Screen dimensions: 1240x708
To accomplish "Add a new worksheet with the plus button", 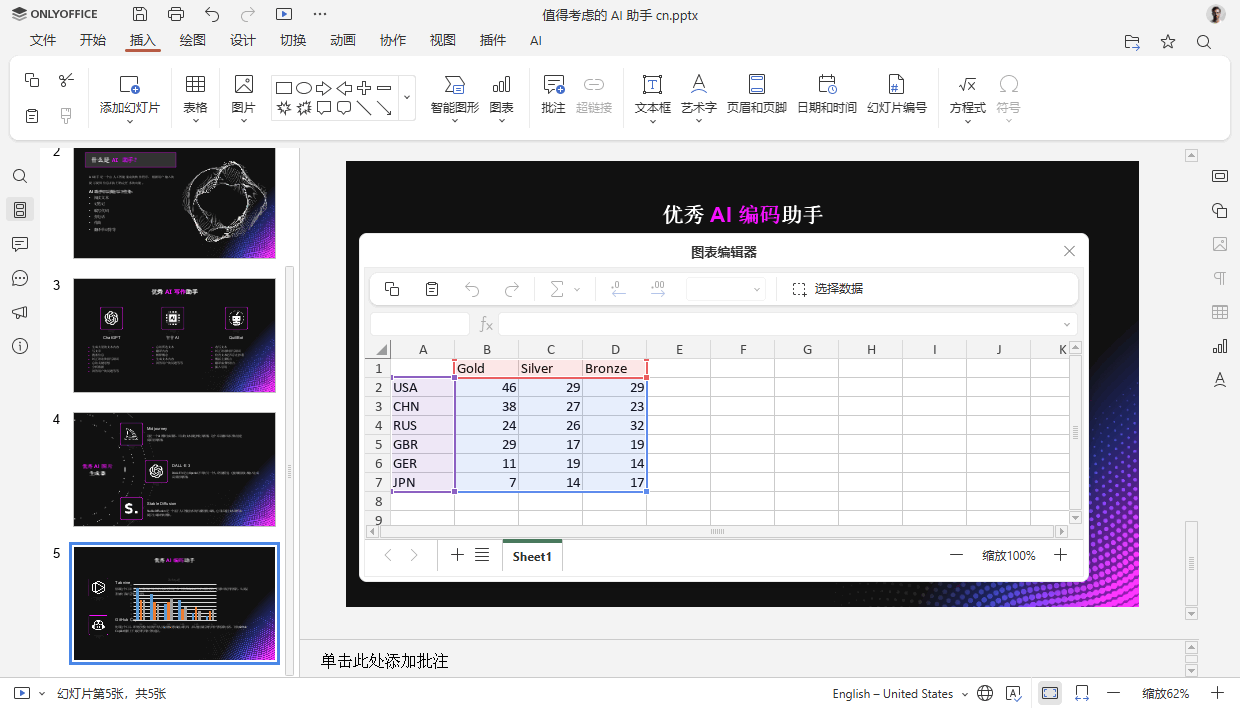I will 457,555.
